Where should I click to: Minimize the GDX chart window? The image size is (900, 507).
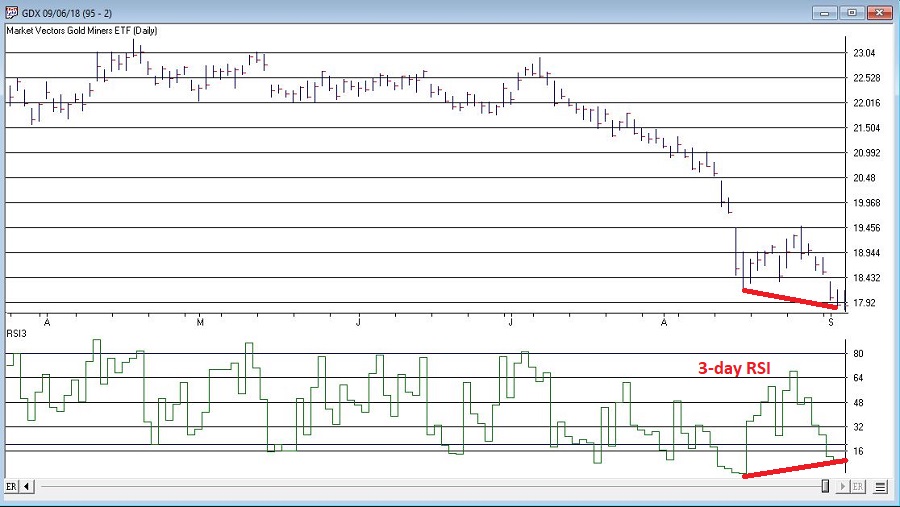pyautogui.click(x=824, y=13)
